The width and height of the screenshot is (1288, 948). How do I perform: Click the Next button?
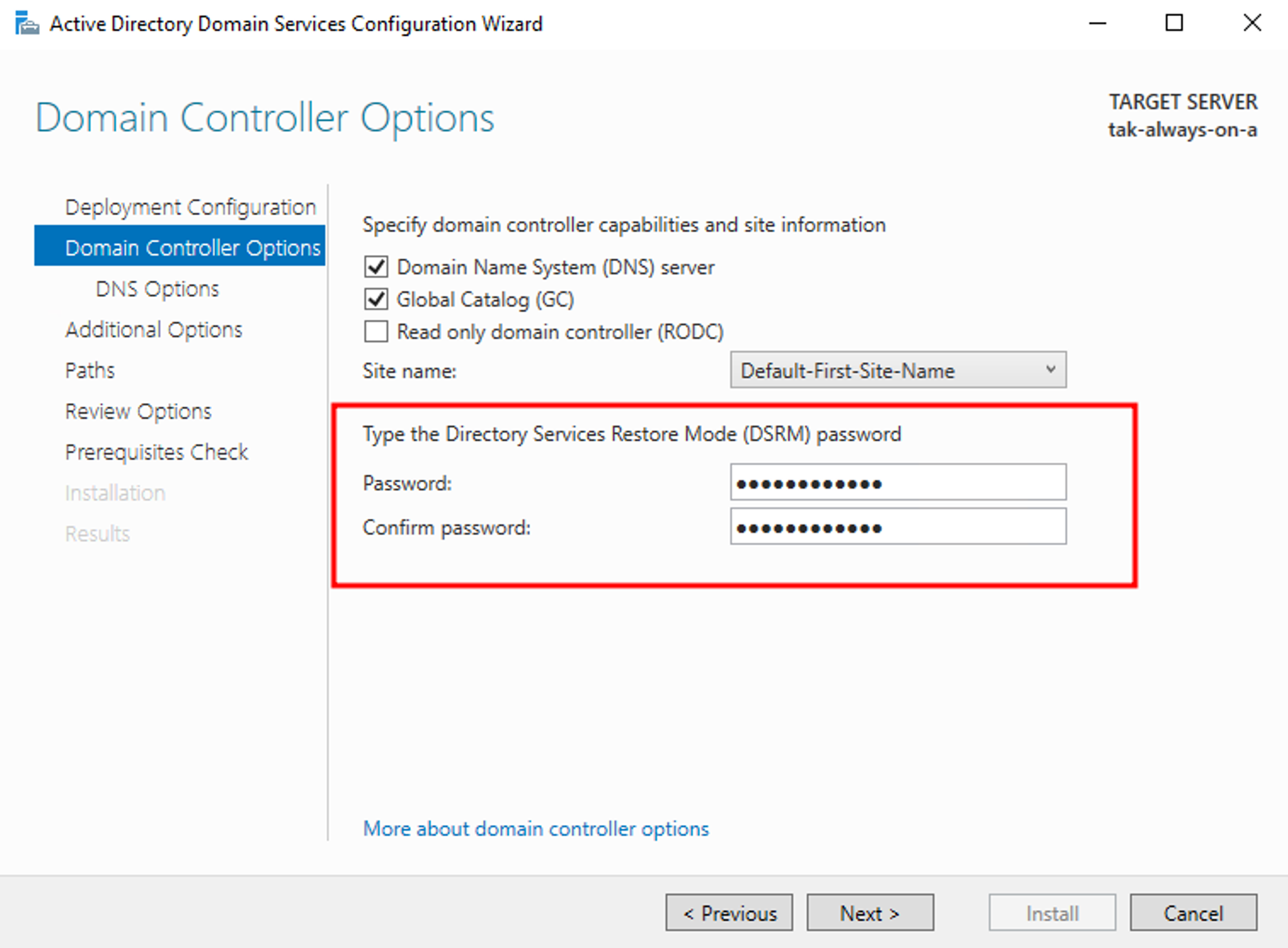[869, 913]
